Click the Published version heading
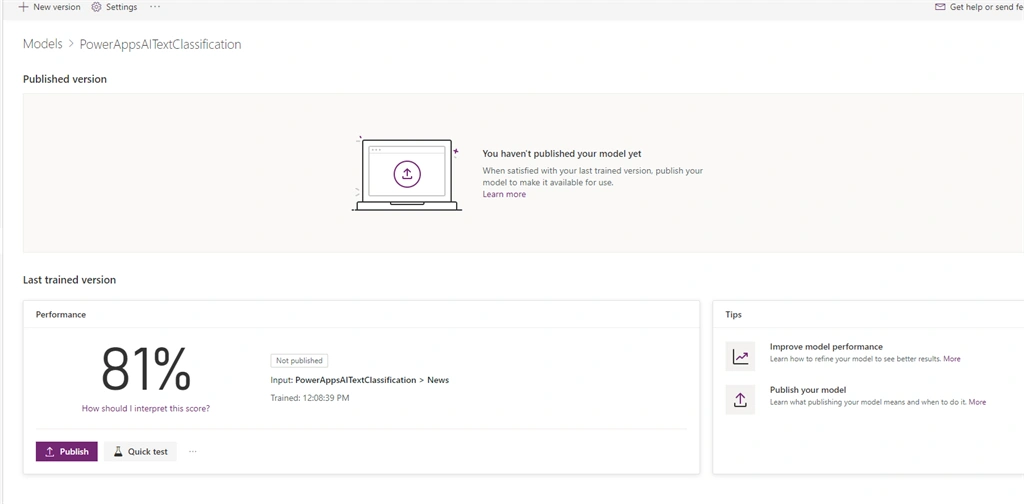The image size is (1024, 504). pos(65,79)
